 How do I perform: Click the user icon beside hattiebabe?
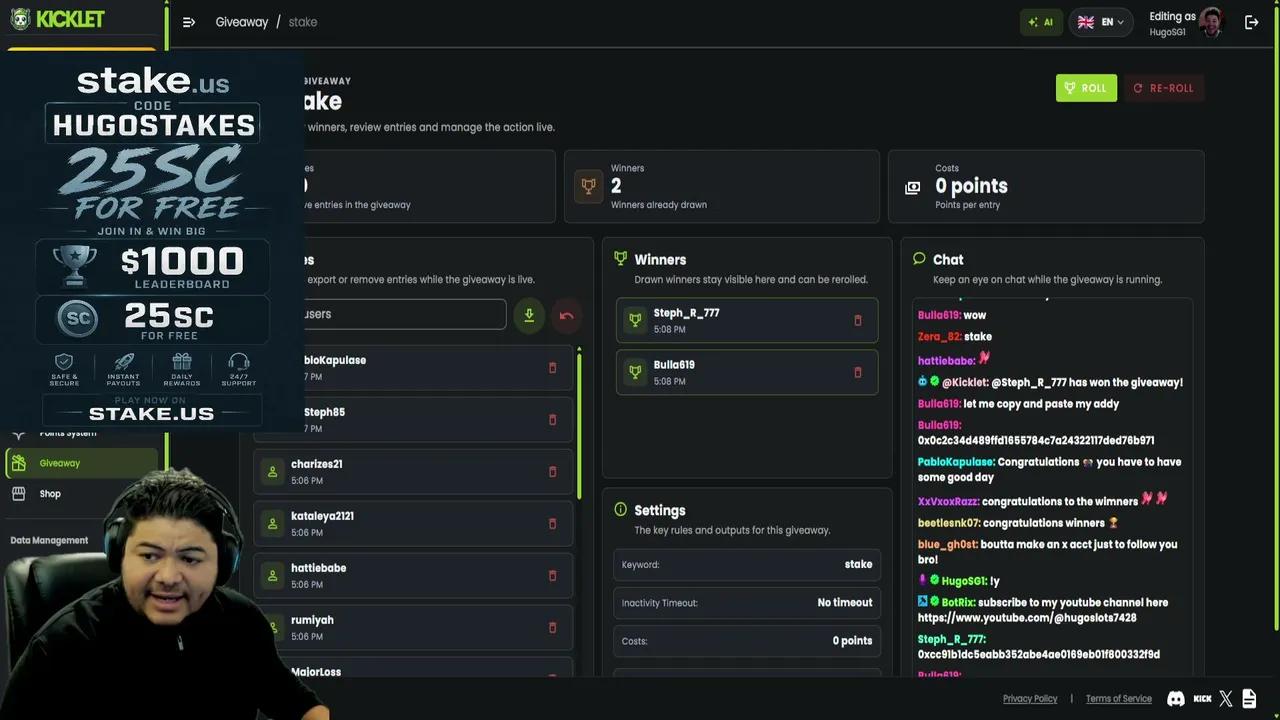272,576
